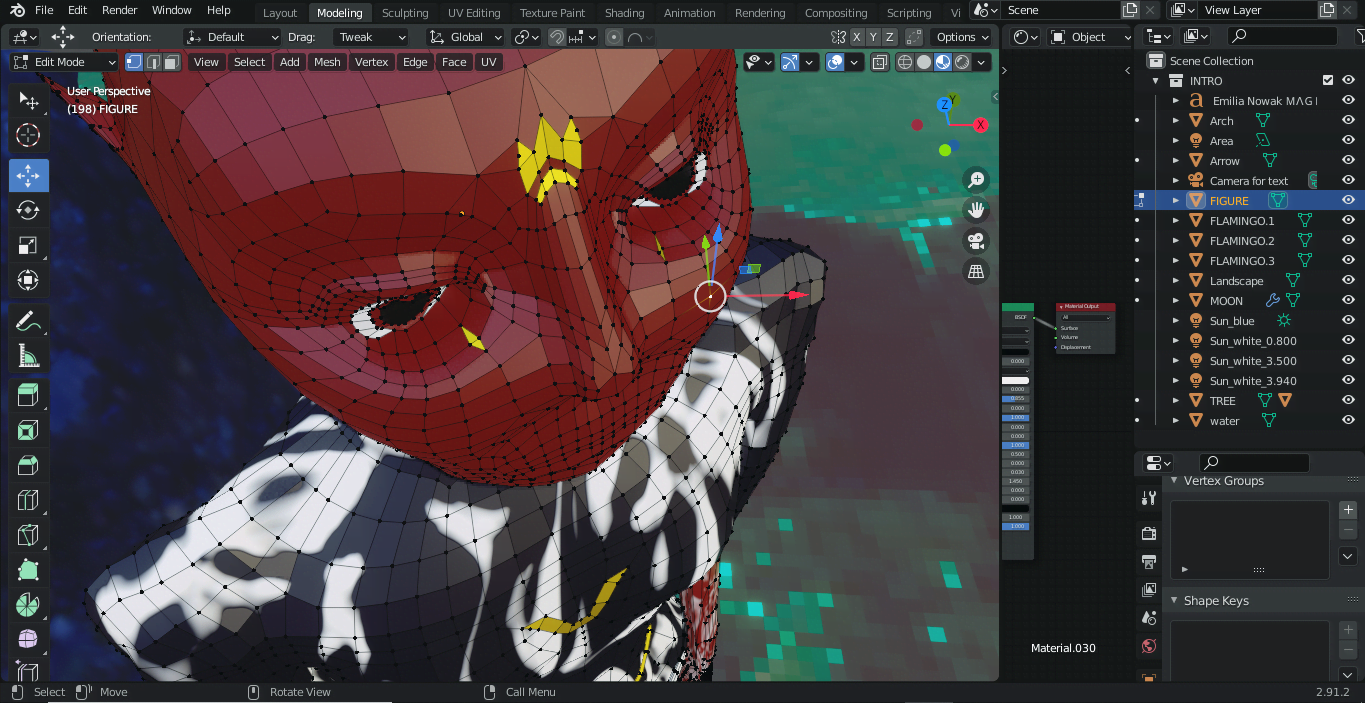Open the Output properties tab
Image resolution: width=1365 pixels, height=703 pixels.
(x=1148, y=562)
